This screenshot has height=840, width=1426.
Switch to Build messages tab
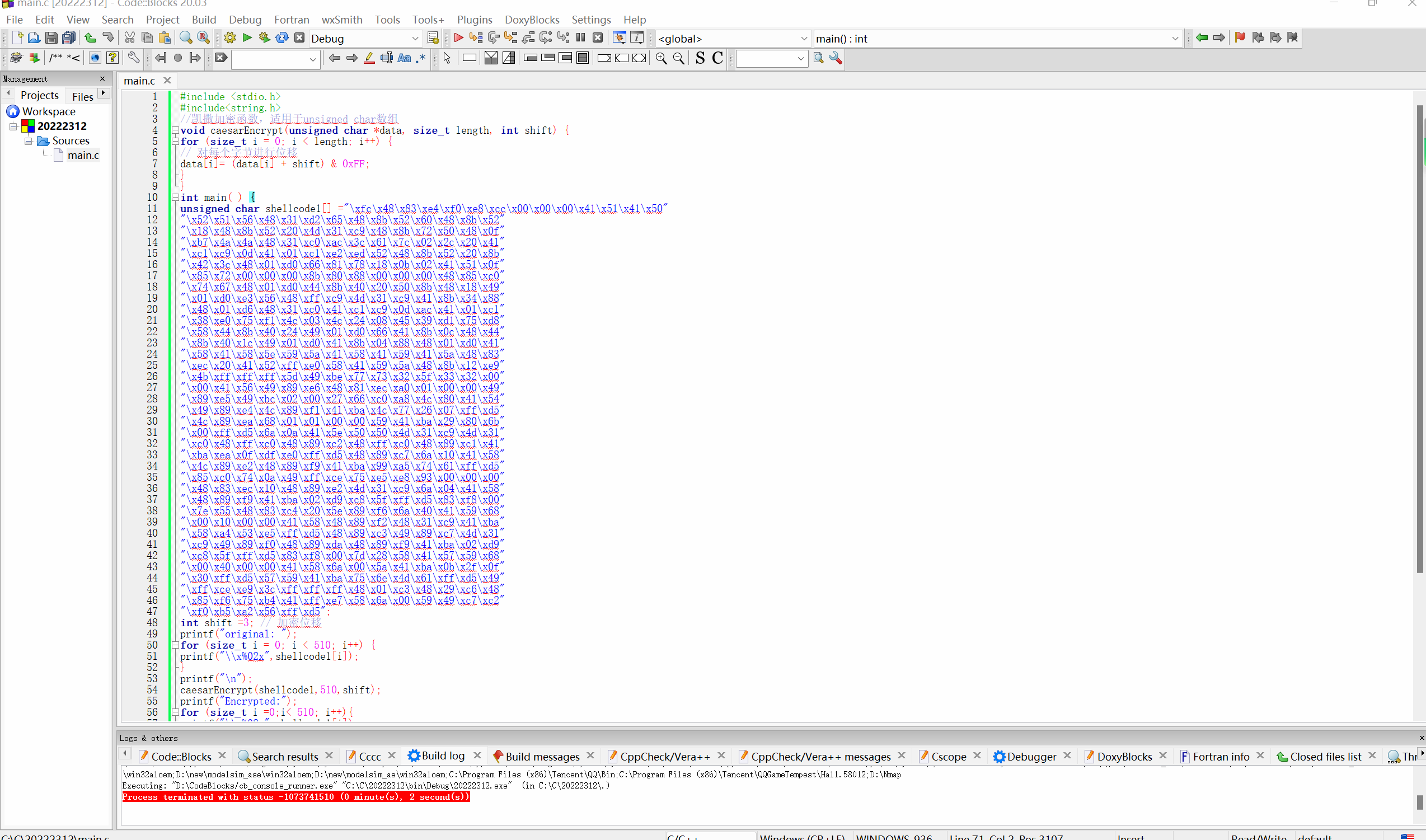[x=542, y=756]
